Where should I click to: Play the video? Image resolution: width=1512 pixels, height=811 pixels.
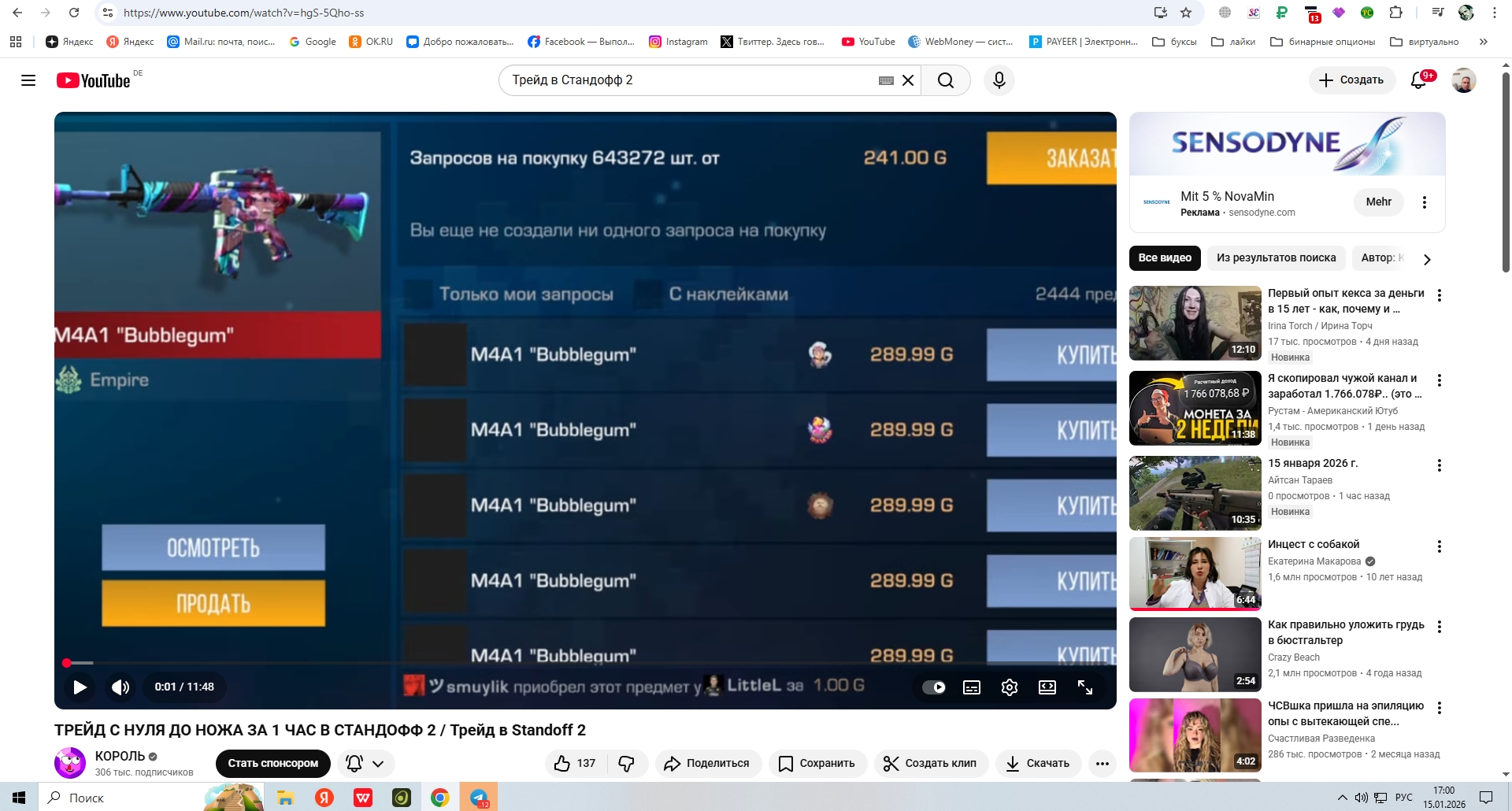point(80,687)
